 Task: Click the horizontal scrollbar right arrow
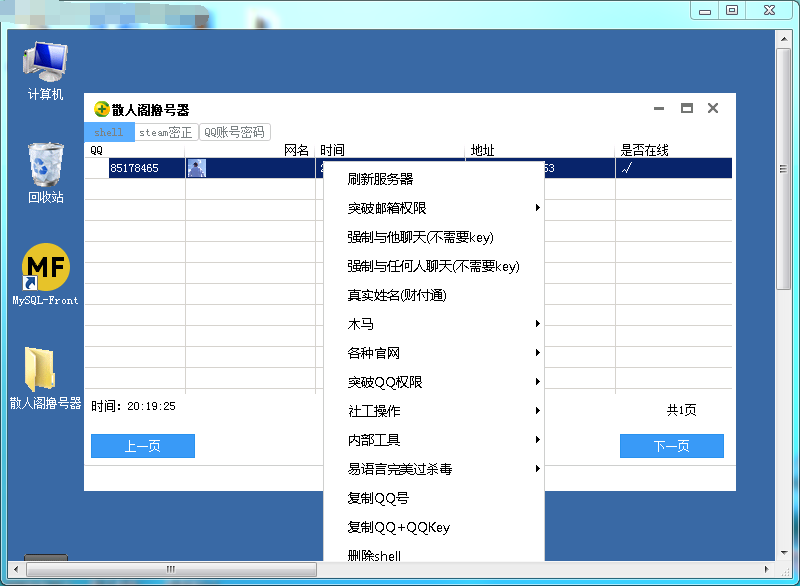click(x=766, y=569)
